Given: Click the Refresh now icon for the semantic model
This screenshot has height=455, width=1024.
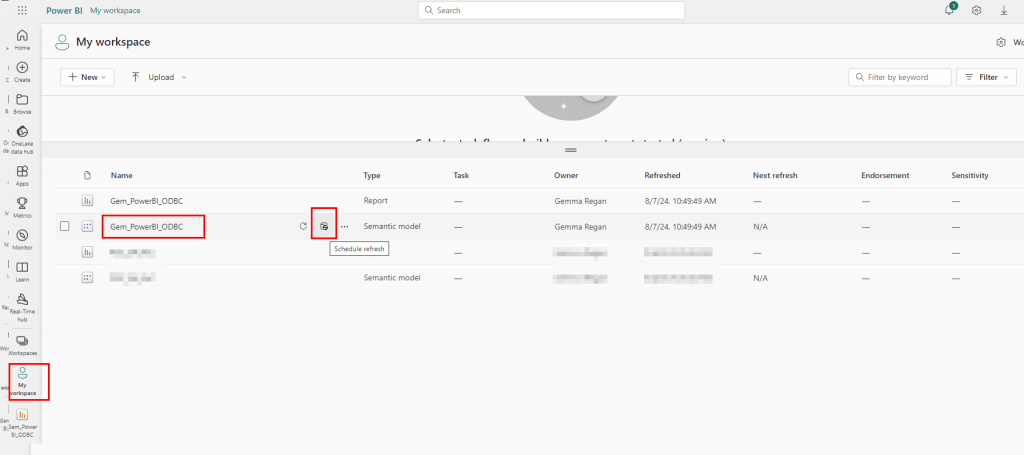Looking at the screenshot, I should pos(303,227).
